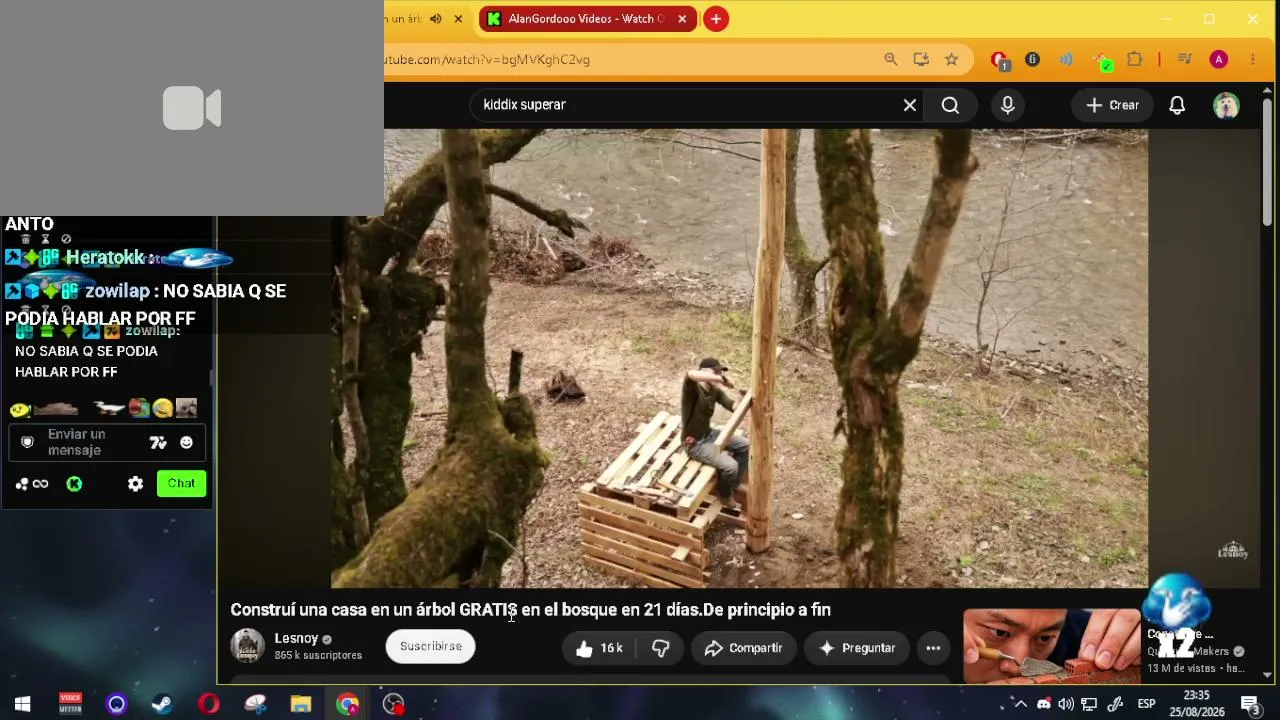Click the install app icon in address bar

tap(921, 60)
